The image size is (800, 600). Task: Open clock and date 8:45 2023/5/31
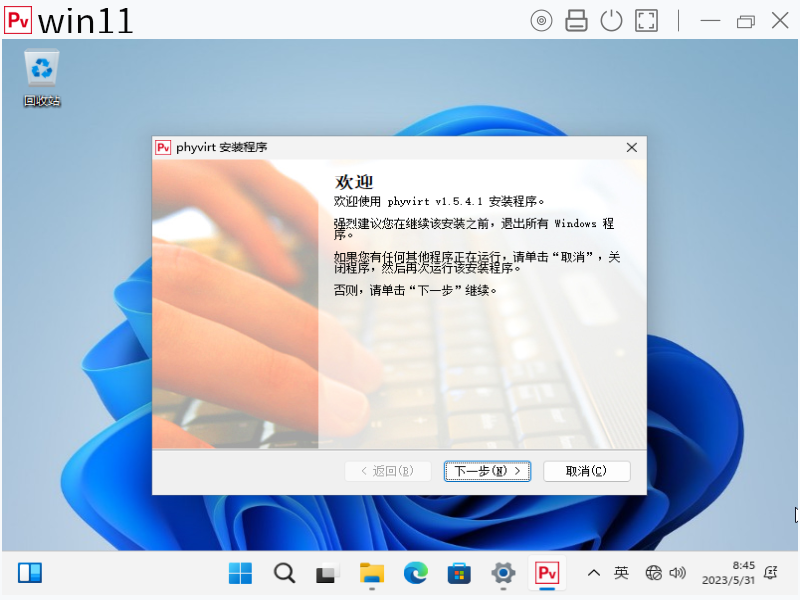point(728,572)
